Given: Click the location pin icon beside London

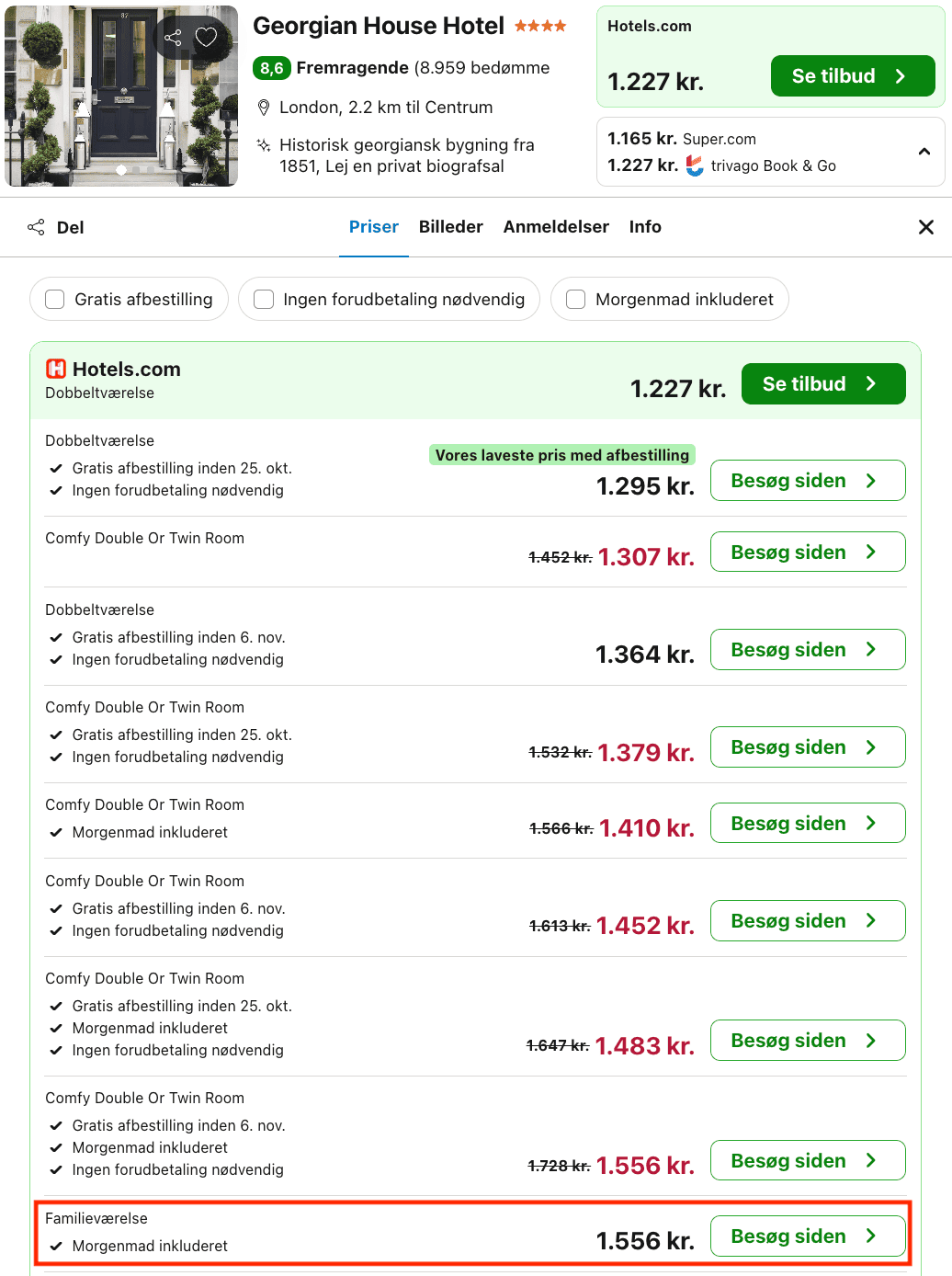Looking at the screenshot, I should (x=264, y=108).
